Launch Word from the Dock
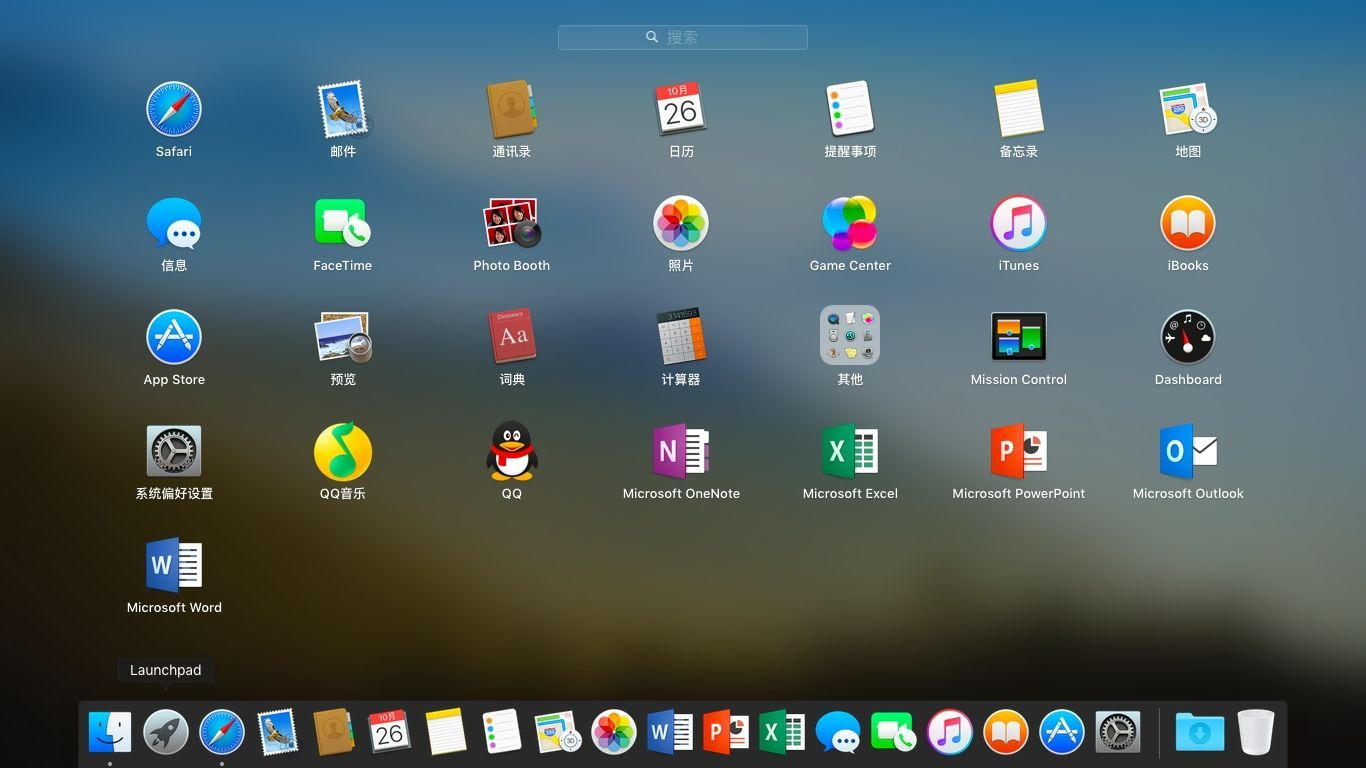The image size is (1366, 768). tap(670, 732)
